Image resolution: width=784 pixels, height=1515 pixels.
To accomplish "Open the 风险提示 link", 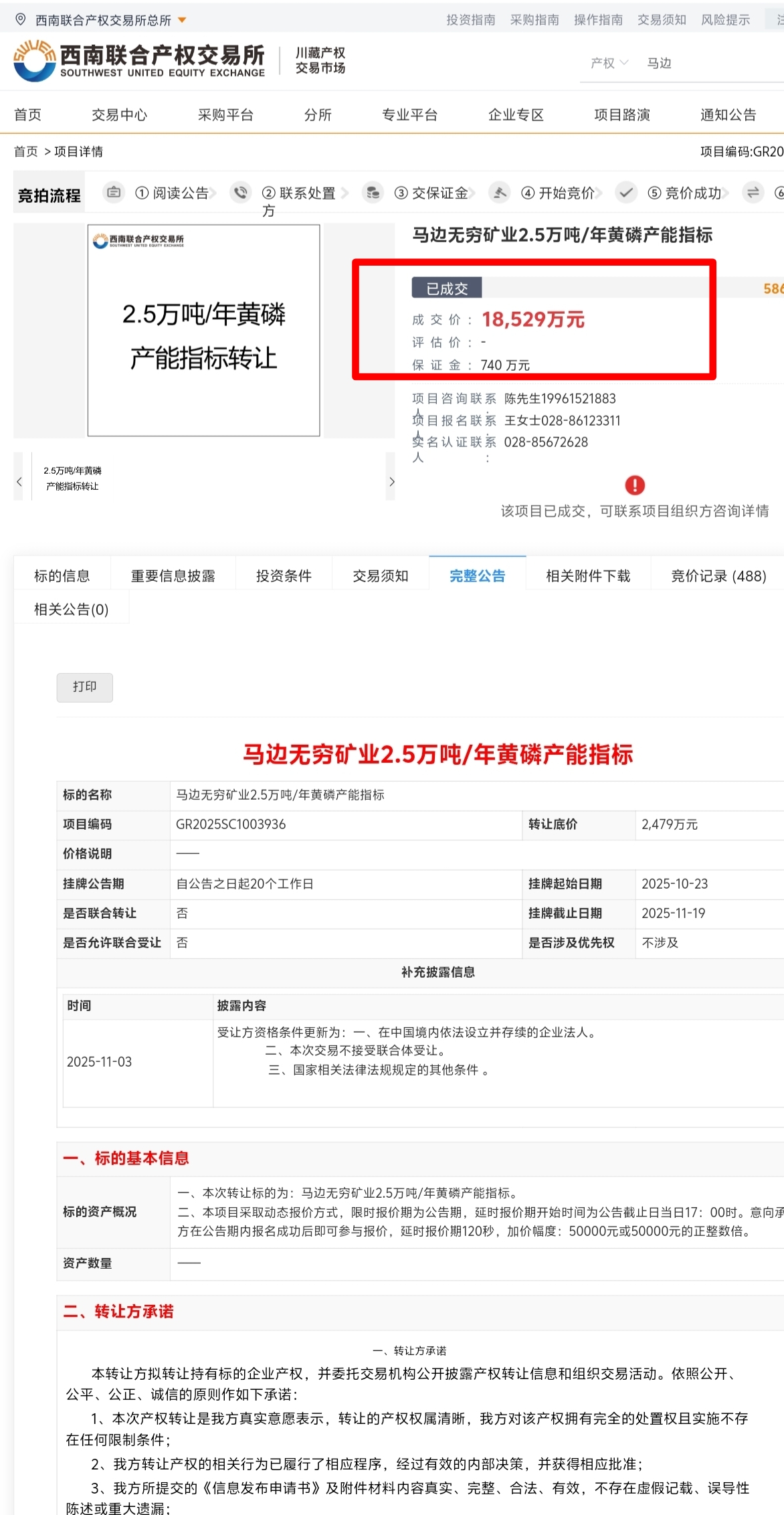I will pyautogui.click(x=725, y=20).
